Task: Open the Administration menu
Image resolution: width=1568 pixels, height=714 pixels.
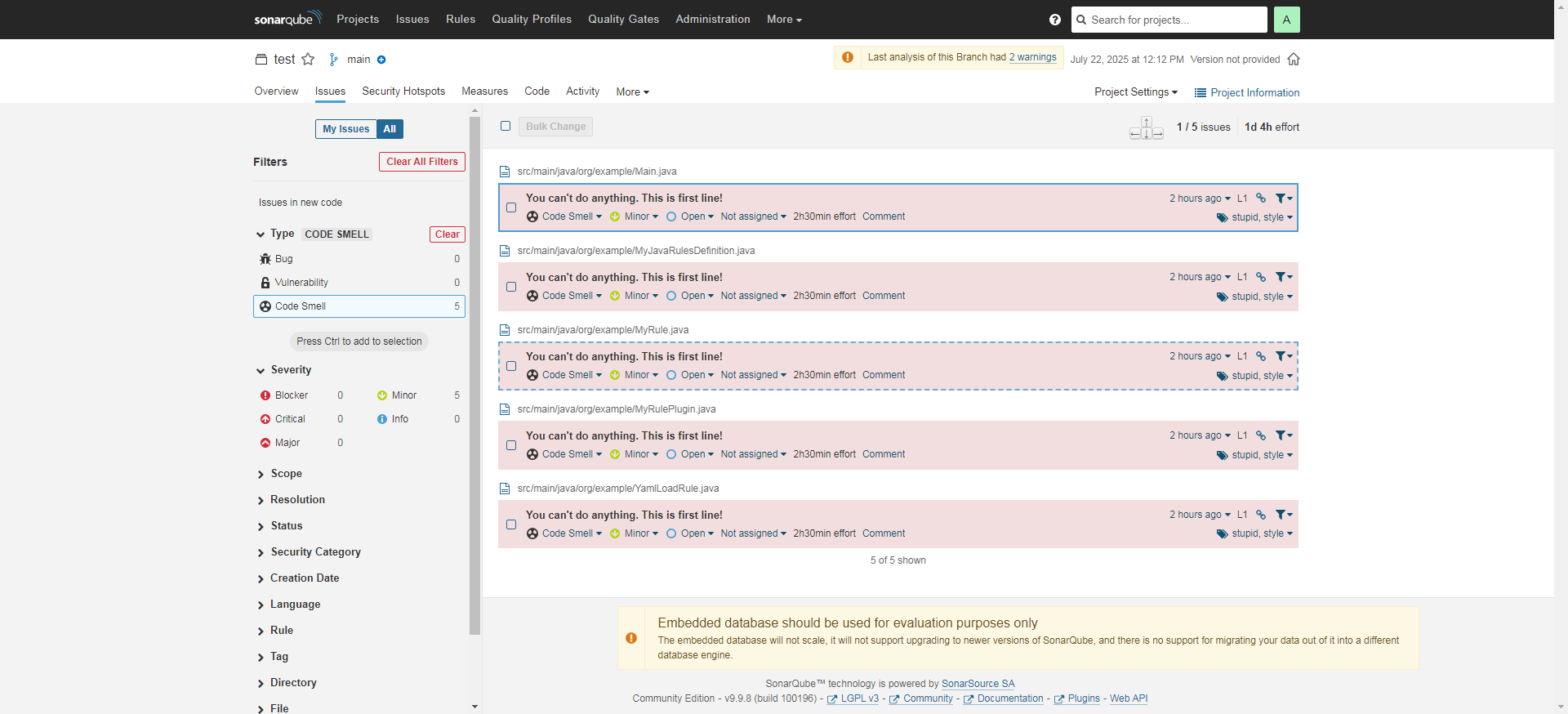Action: click(713, 20)
